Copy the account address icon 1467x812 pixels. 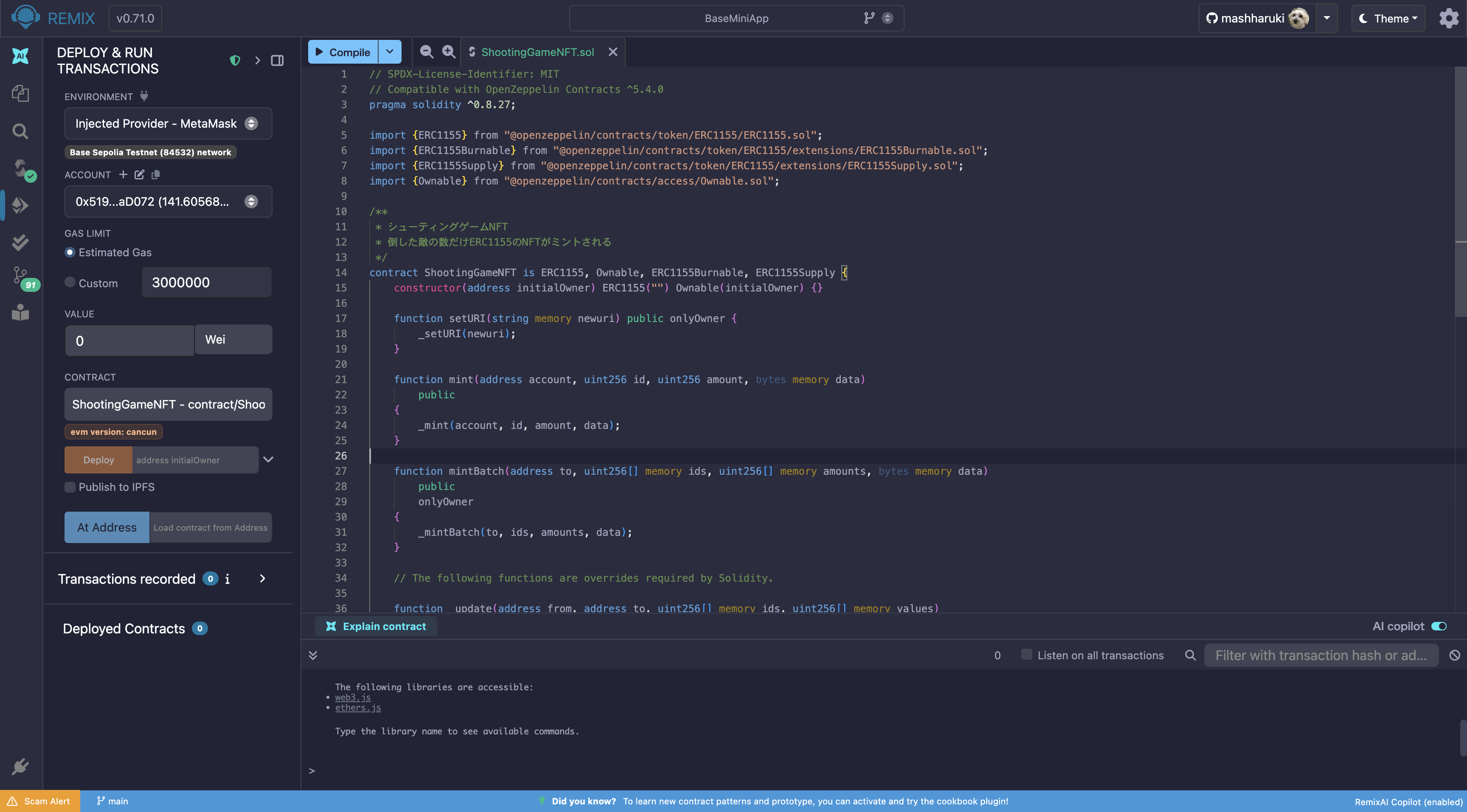[155, 175]
